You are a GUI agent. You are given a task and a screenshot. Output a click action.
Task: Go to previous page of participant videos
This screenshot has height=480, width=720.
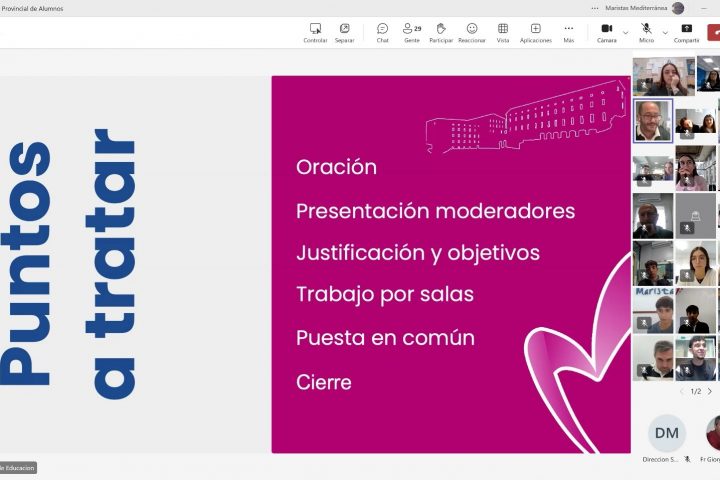click(682, 391)
